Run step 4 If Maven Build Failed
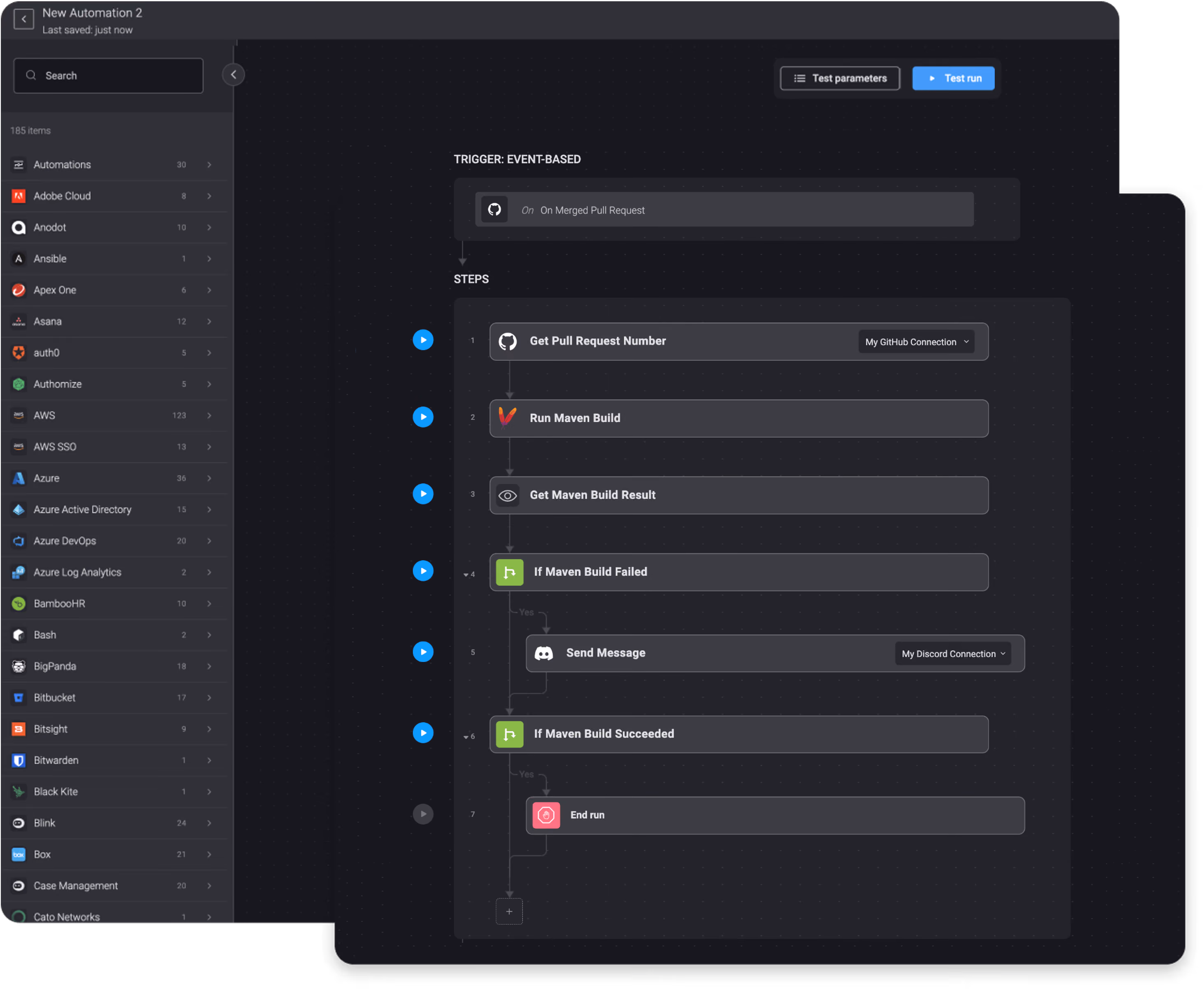1204x989 pixels. pyautogui.click(x=422, y=571)
